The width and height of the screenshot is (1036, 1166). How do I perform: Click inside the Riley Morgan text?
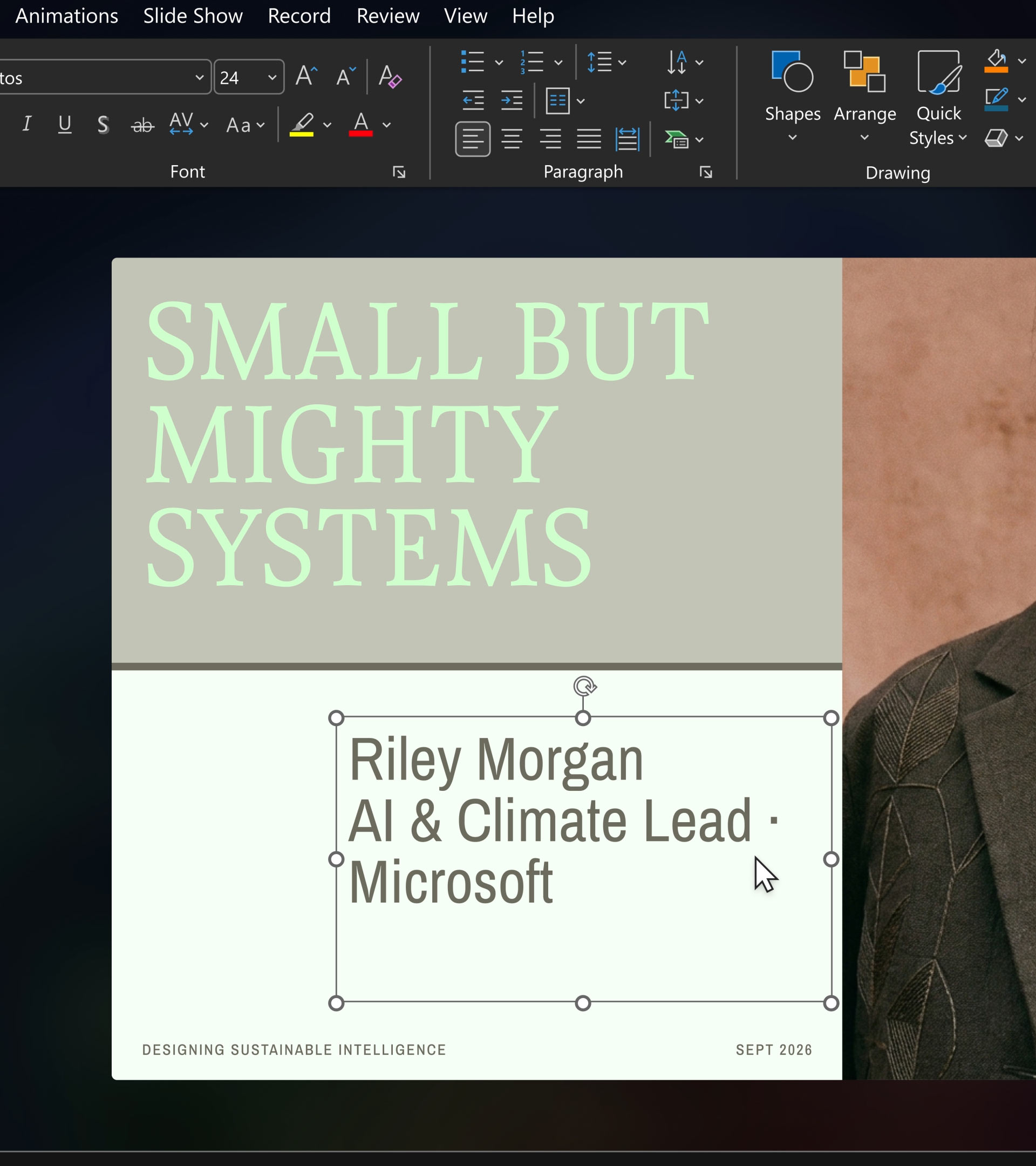point(496,760)
